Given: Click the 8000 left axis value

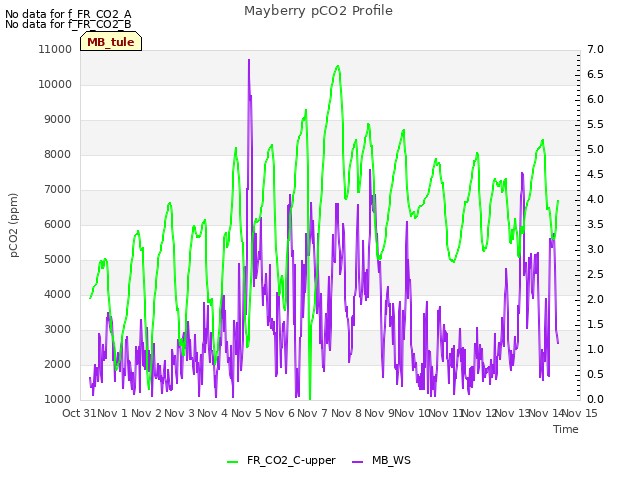Looking at the screenshot, I should pos(58,155).
